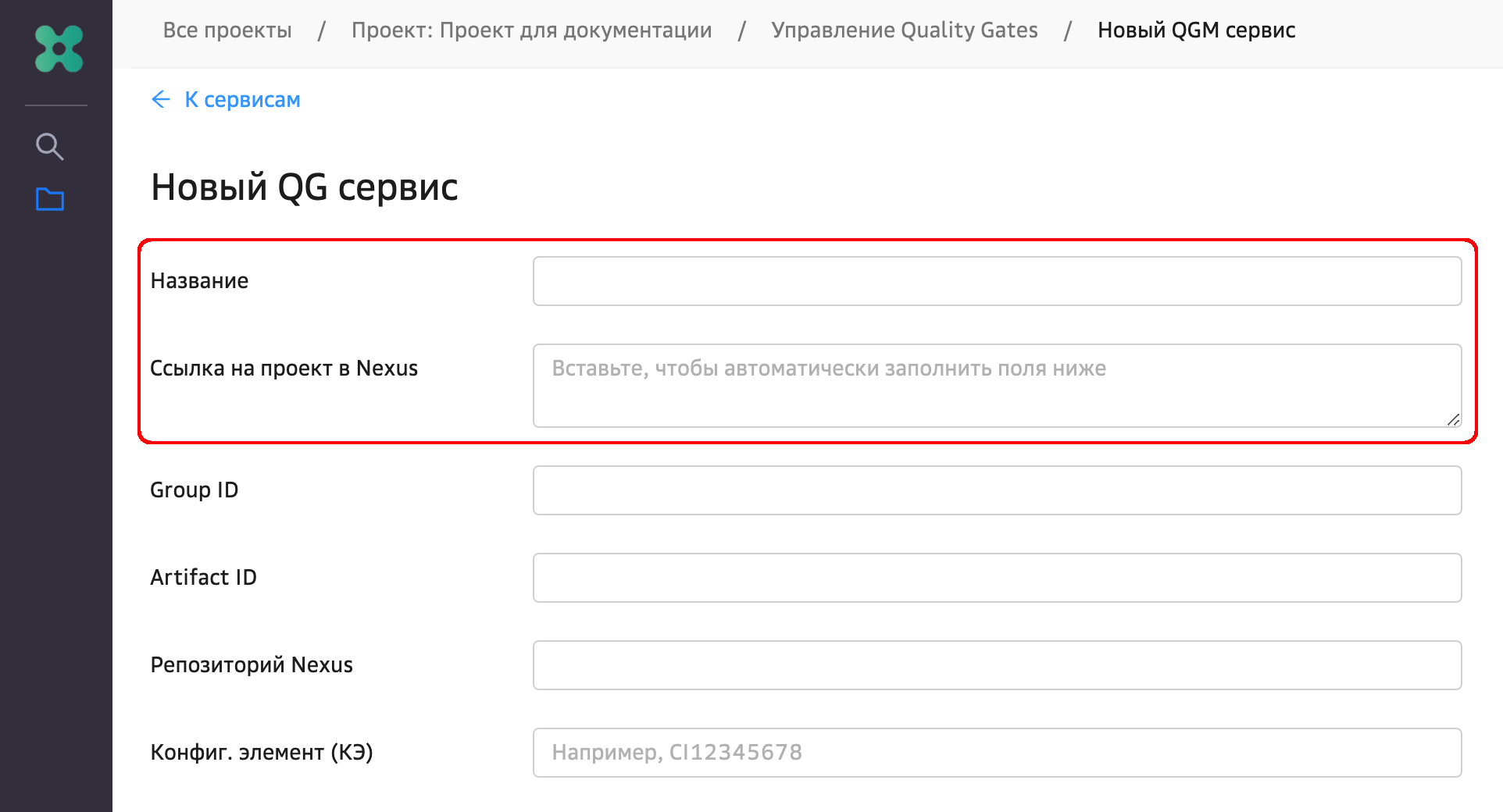Click the back arrow icon beside К сервисам
Image resolution: width=1503 pixels, height=812 pixels.
click(x=161, y=99)
